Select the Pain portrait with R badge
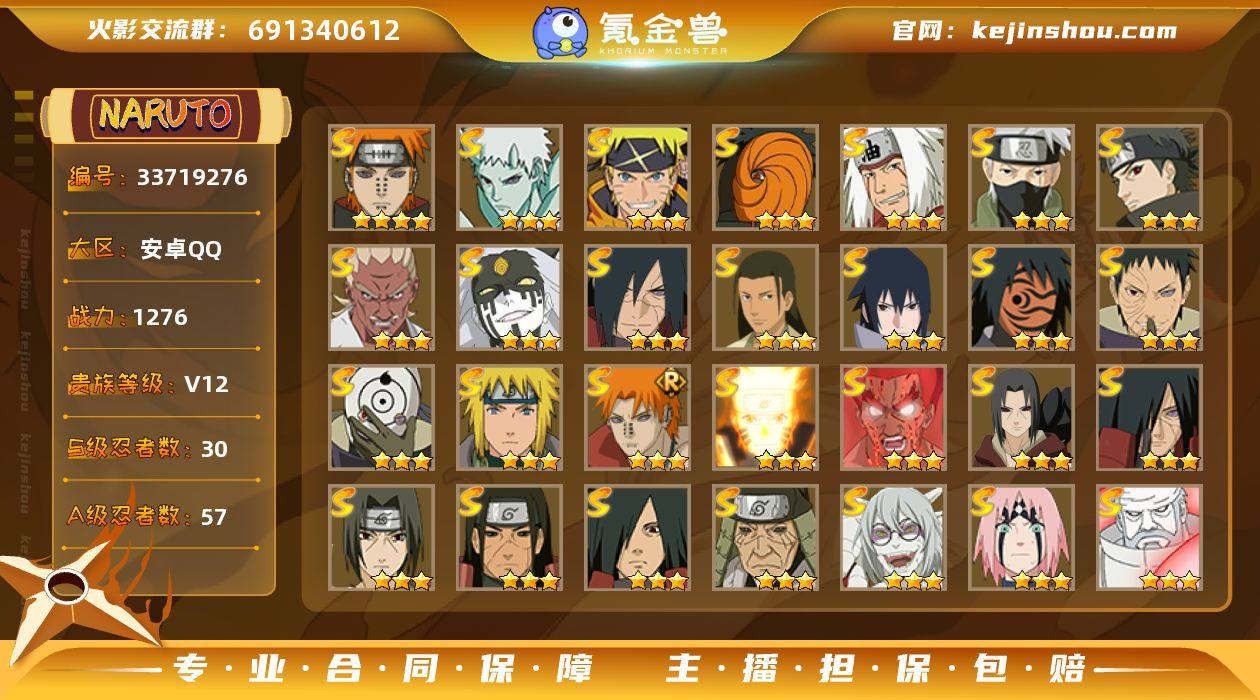The height and width of the screenshot is (700, 1260). (637, 418)
